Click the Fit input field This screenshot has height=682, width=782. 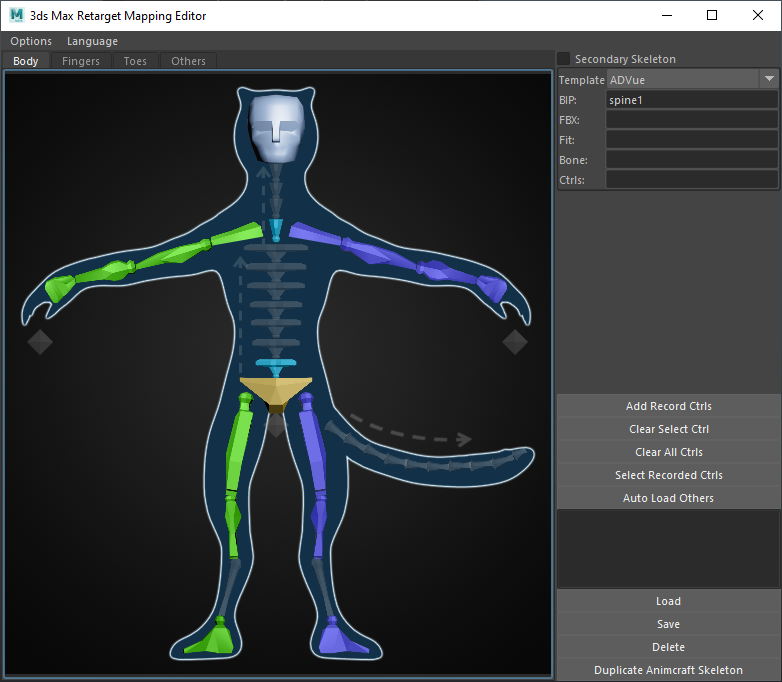click(x=692, y=140)
